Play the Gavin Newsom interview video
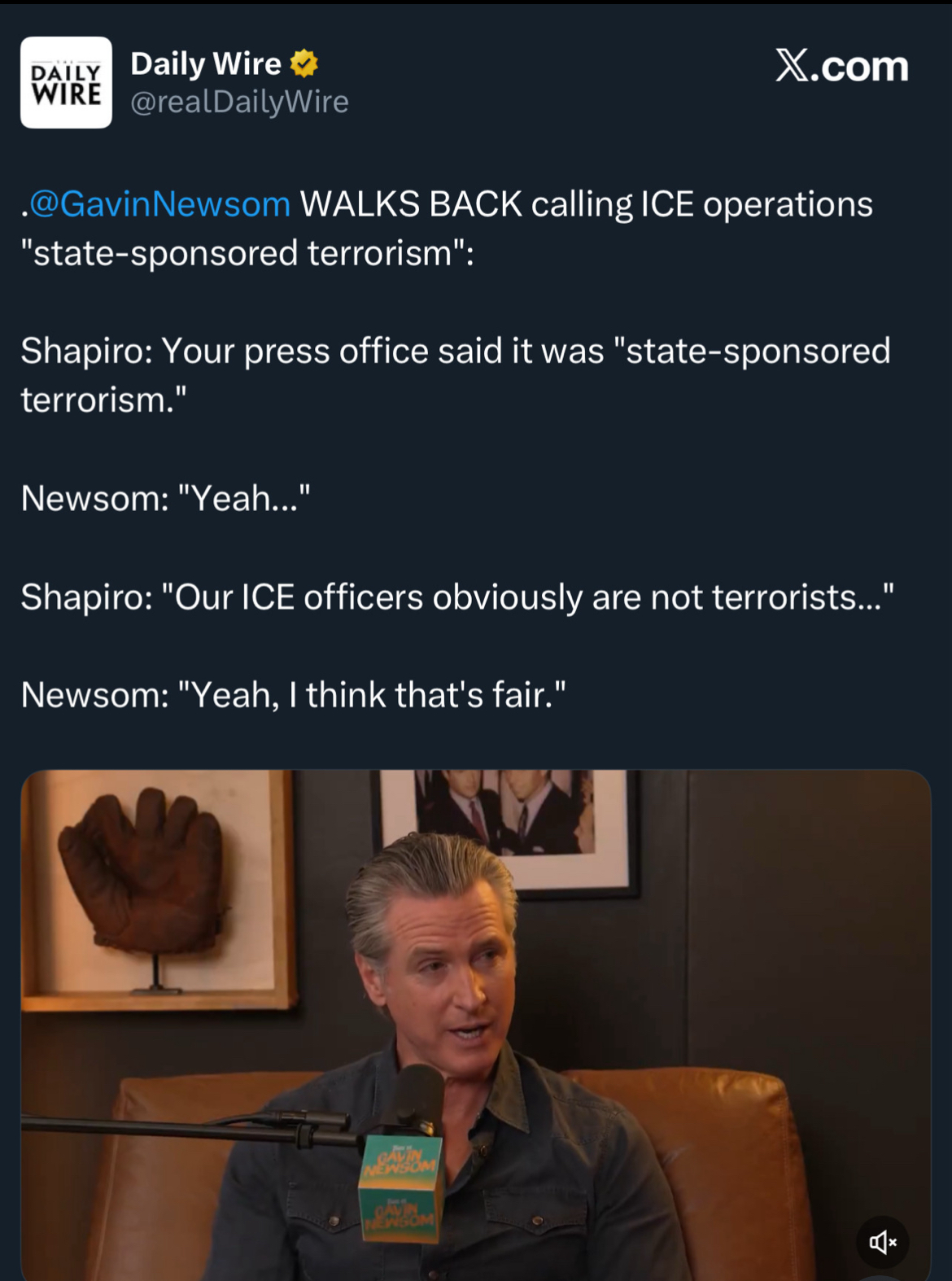This screenshot has width=952, height=1281. pyautogui.click(x=475, y=1025)
